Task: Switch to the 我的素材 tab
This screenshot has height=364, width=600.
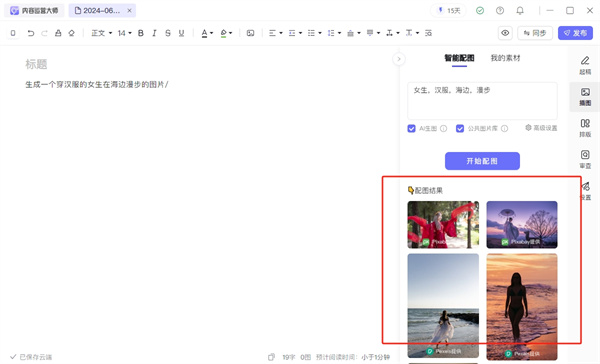Action: coord(505,58)
